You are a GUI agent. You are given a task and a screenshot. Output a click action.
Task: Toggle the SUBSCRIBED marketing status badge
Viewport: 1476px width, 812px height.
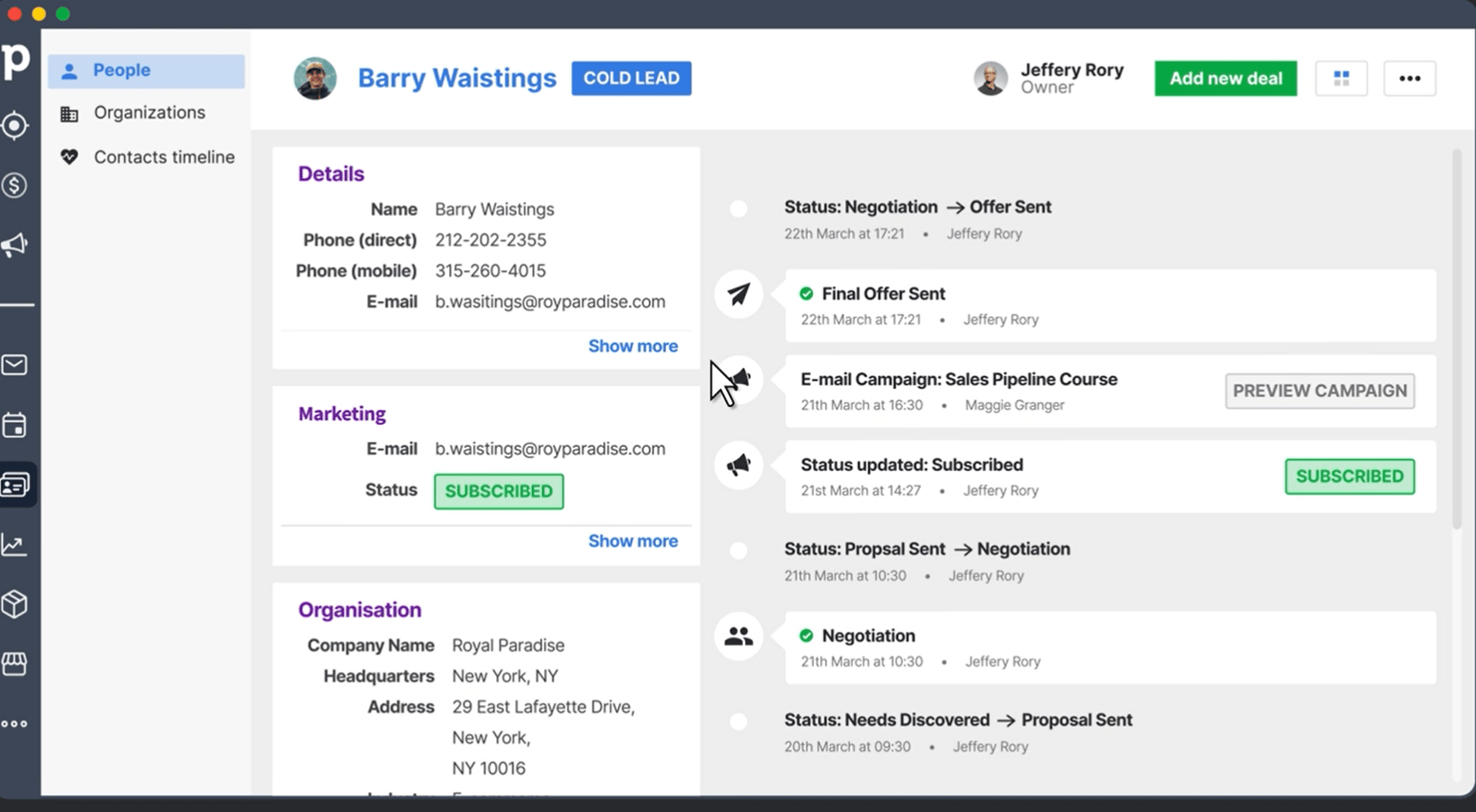[499, 491]
